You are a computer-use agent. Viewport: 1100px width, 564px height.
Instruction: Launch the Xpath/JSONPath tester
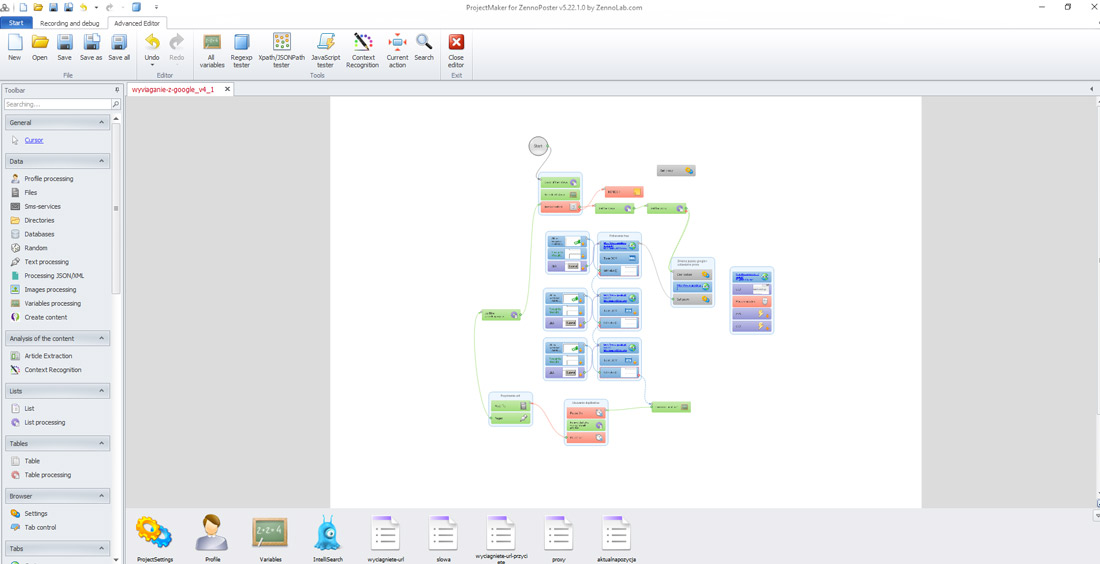[x=281, y=50]
